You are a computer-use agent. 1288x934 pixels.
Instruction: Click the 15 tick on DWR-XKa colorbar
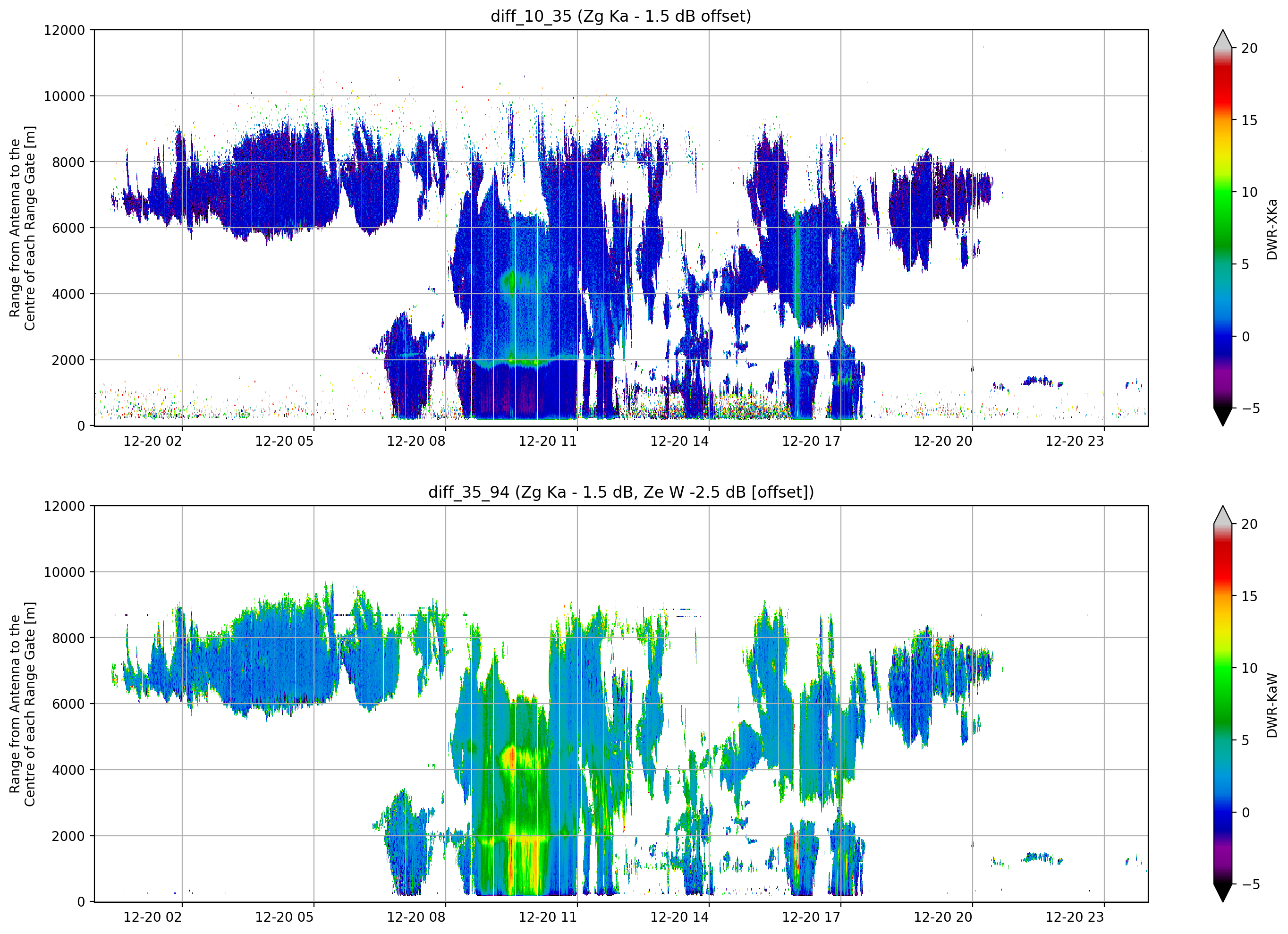point(1249,120)
